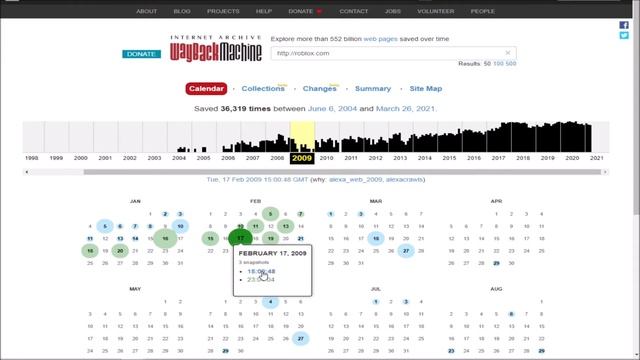640x360 pixels.
Task: Follow the March 26, 2021 link
Action: point(405,109)
